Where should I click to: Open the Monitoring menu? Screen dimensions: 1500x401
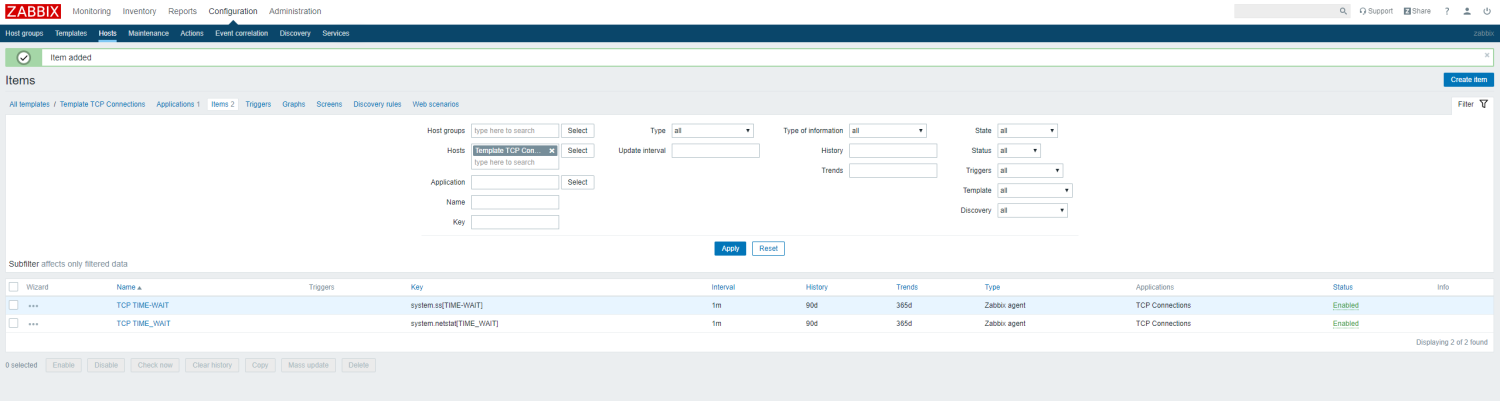pyautogui.click(x=92, y=11)
